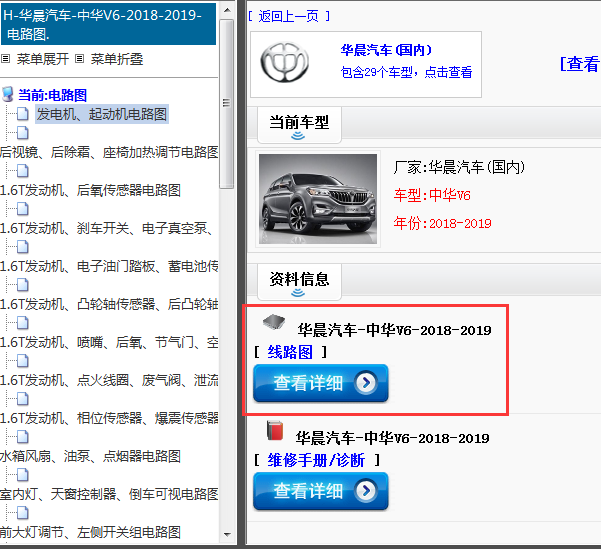
Task: Open 1.6T发动机、后氧传感器电路图
Action: click(x=90, y=190)
